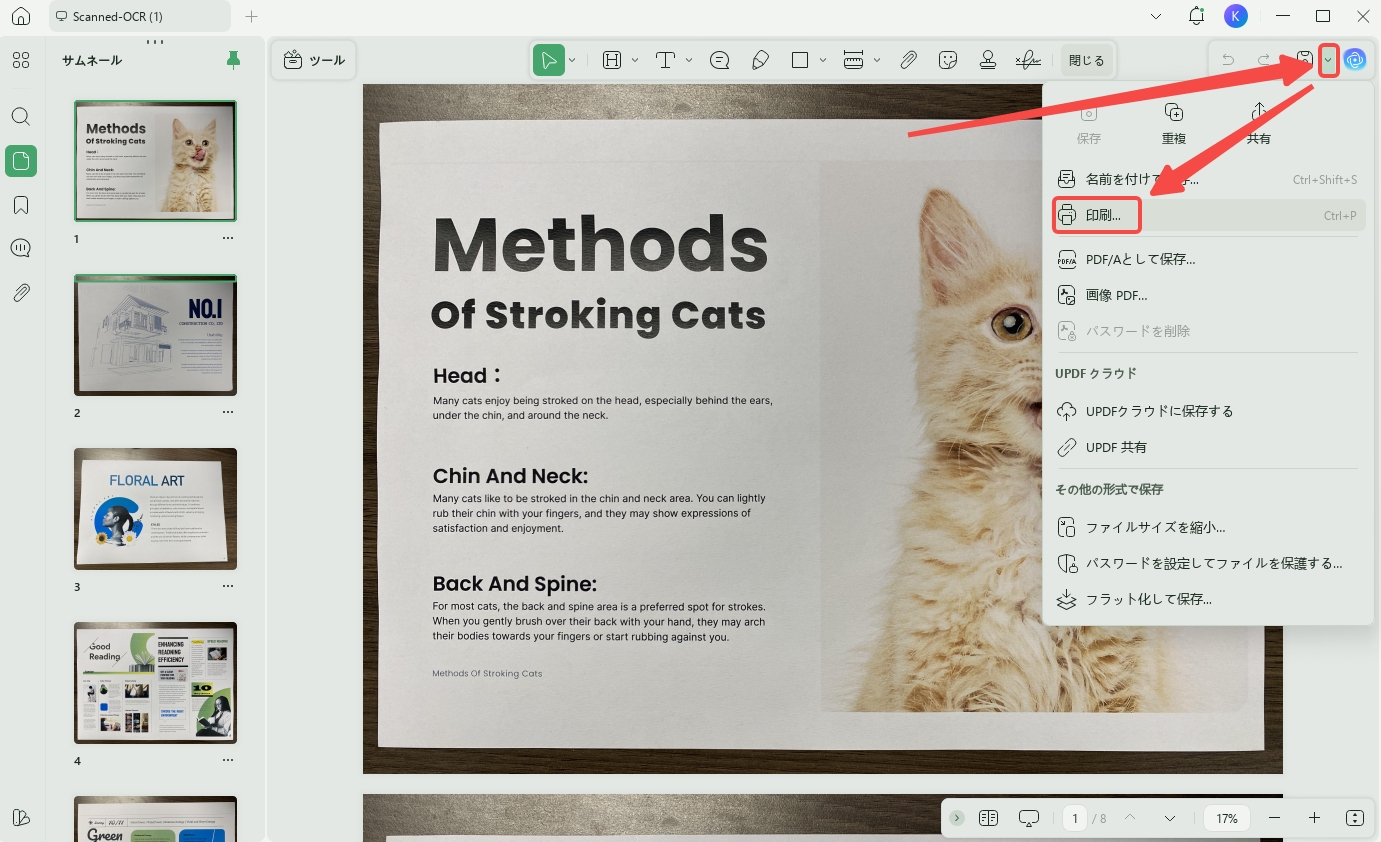Screen dimensions: 1381x842
Task: Open the UPDF AI assistant icon
Action: 1355,60
